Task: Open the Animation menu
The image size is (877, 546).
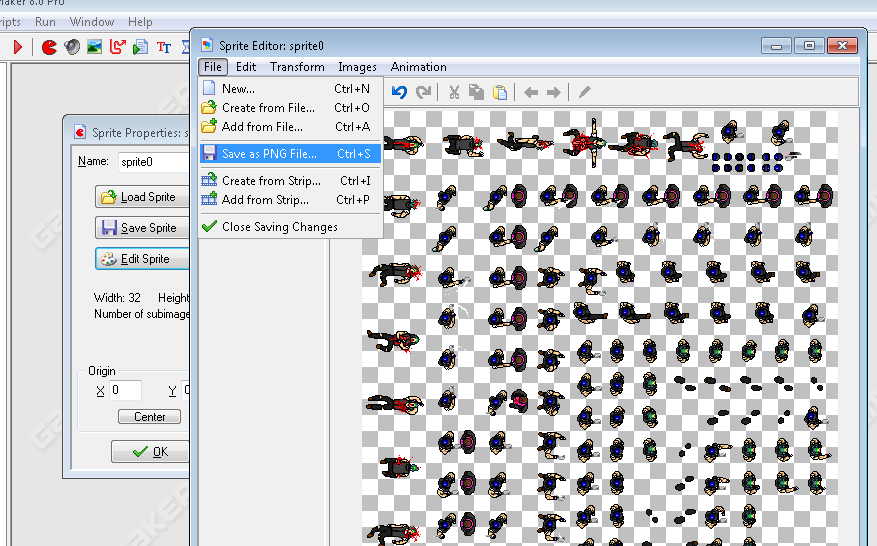Action: 418,67
